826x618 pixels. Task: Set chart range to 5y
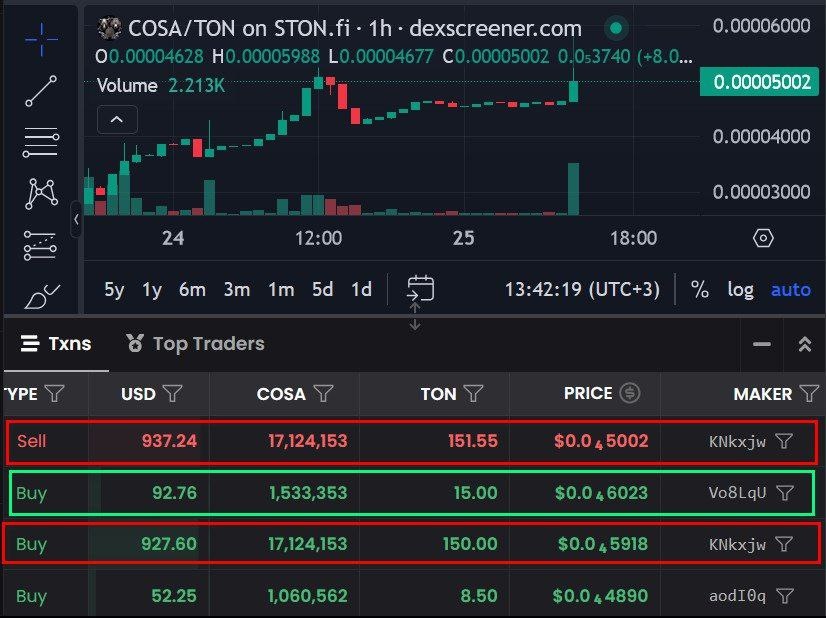pyautogui.click(x=114, y=289)
